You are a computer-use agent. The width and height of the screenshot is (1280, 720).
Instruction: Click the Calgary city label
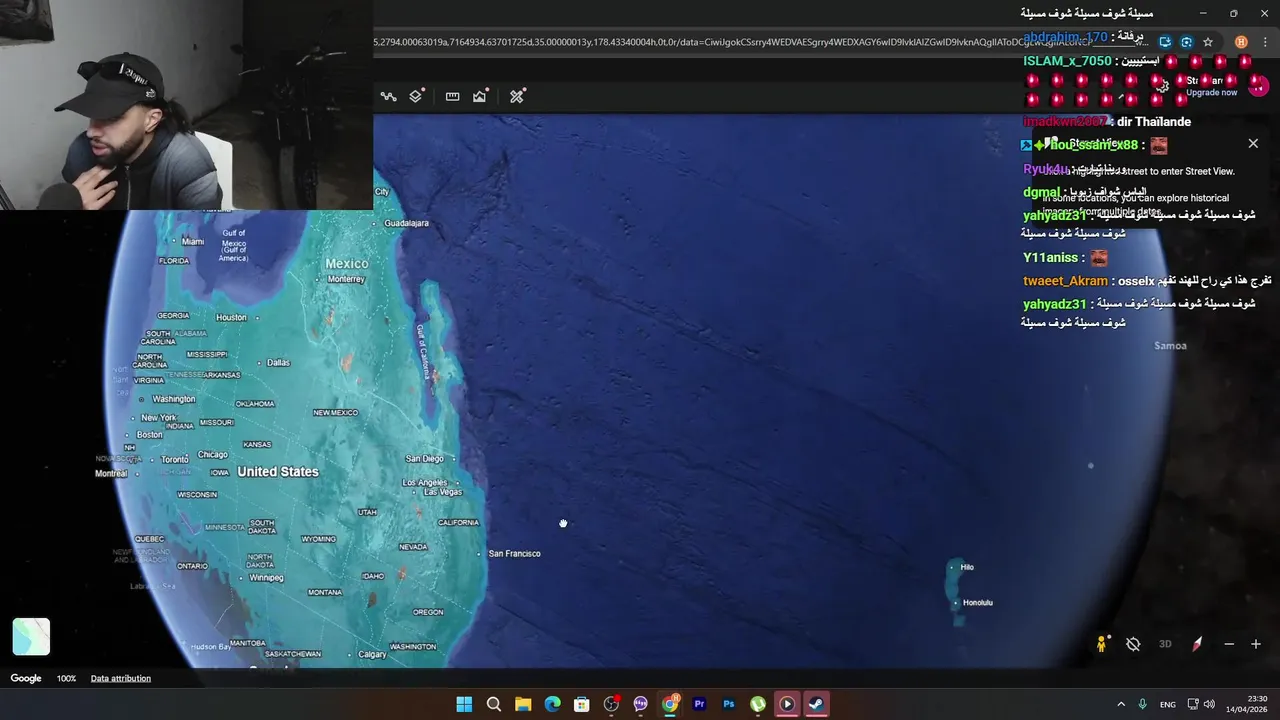pos(372,655)
